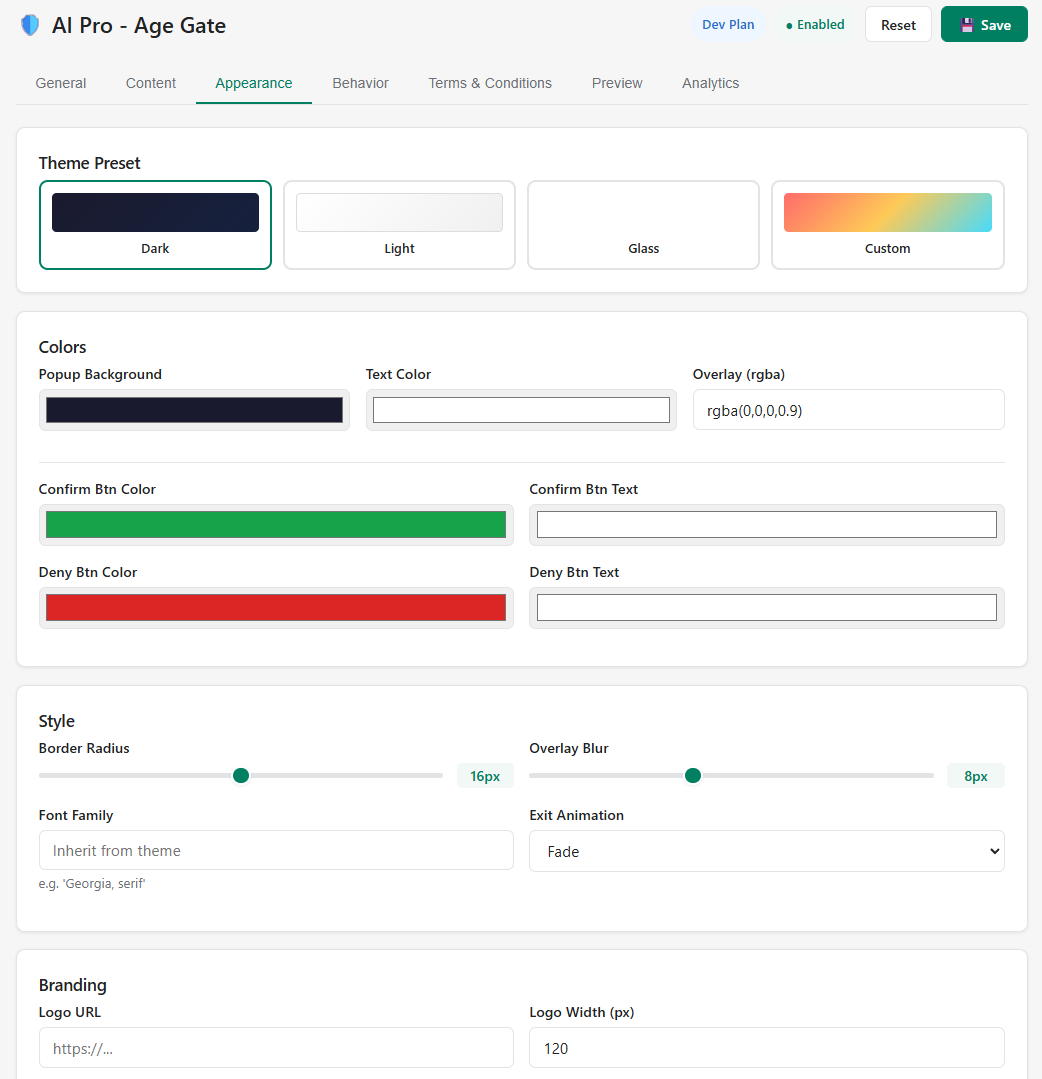Open the Deny Btn Color picker

(x=275, y=607)
